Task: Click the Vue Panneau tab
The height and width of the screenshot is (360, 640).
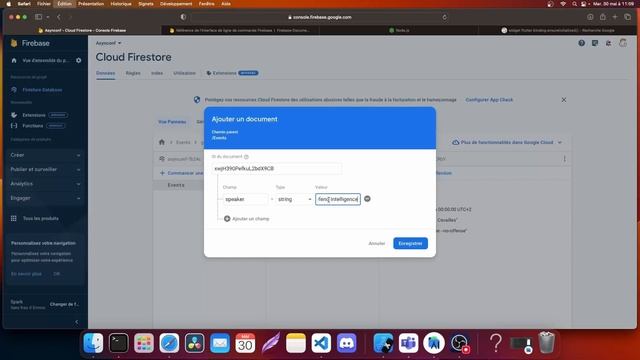Action: 172,122
